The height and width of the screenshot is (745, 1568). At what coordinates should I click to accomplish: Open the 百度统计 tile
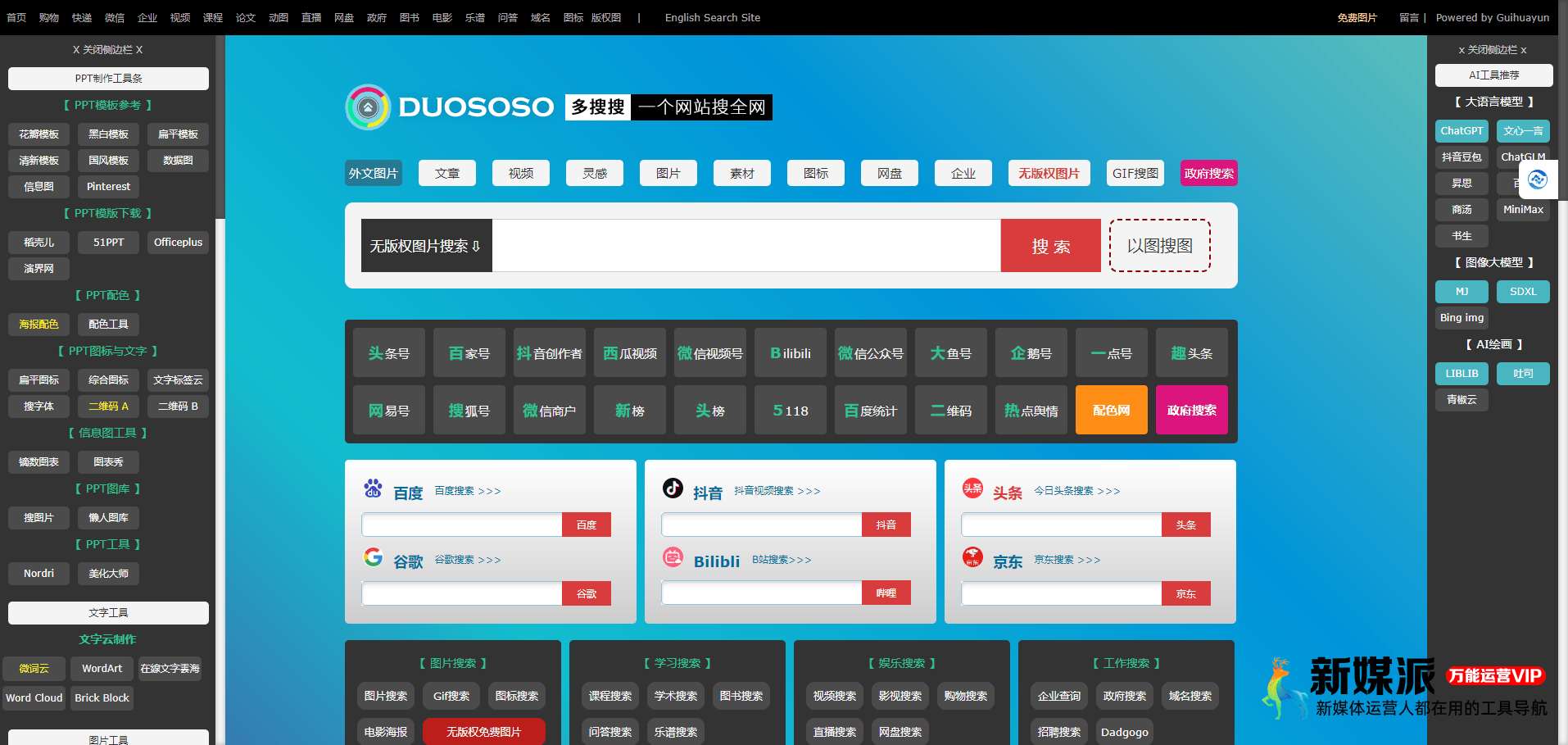tap(871, 410)
